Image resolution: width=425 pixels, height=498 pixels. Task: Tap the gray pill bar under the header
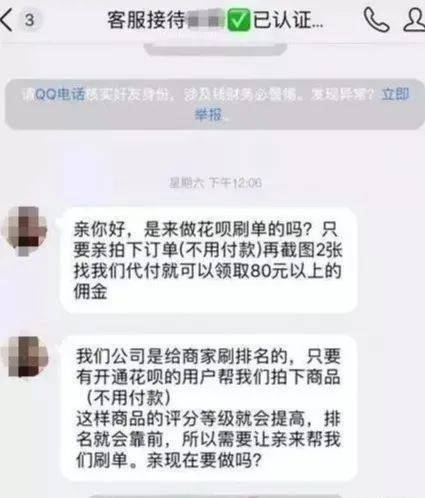215,49
